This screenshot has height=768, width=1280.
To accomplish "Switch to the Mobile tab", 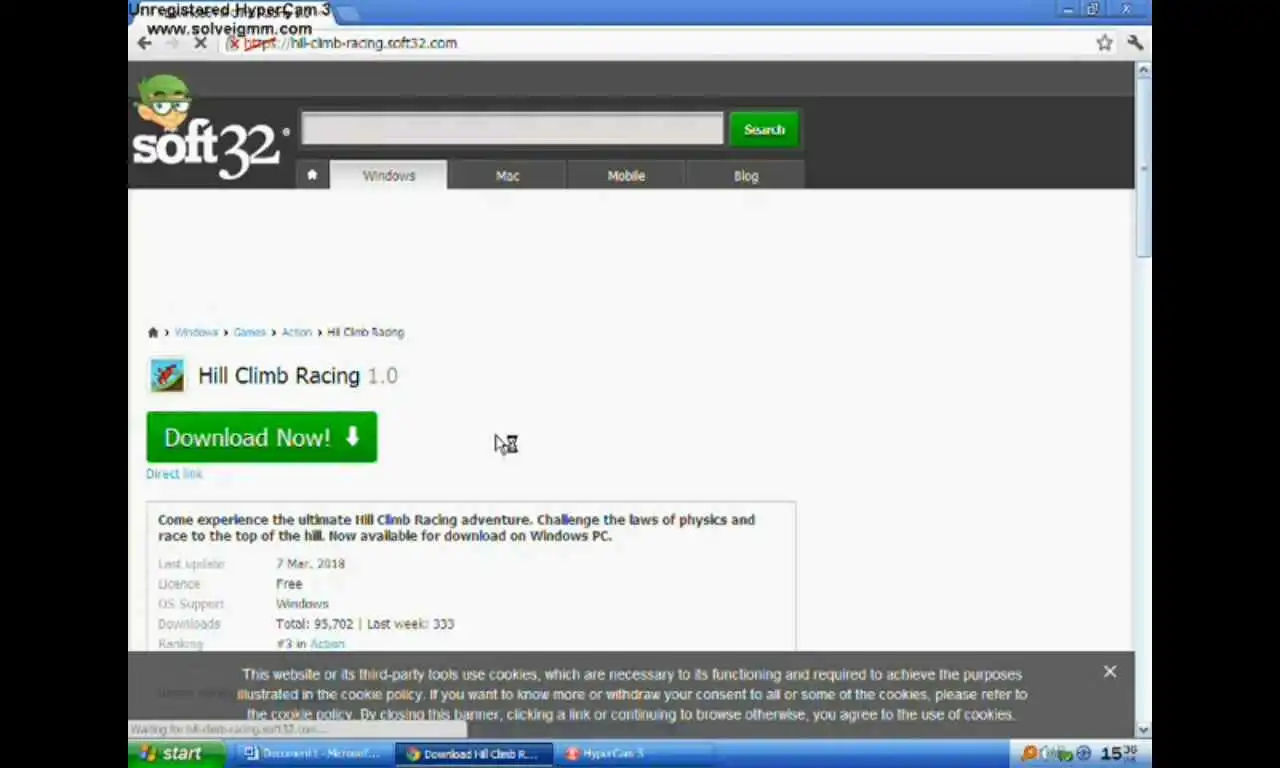I will 626,175.
